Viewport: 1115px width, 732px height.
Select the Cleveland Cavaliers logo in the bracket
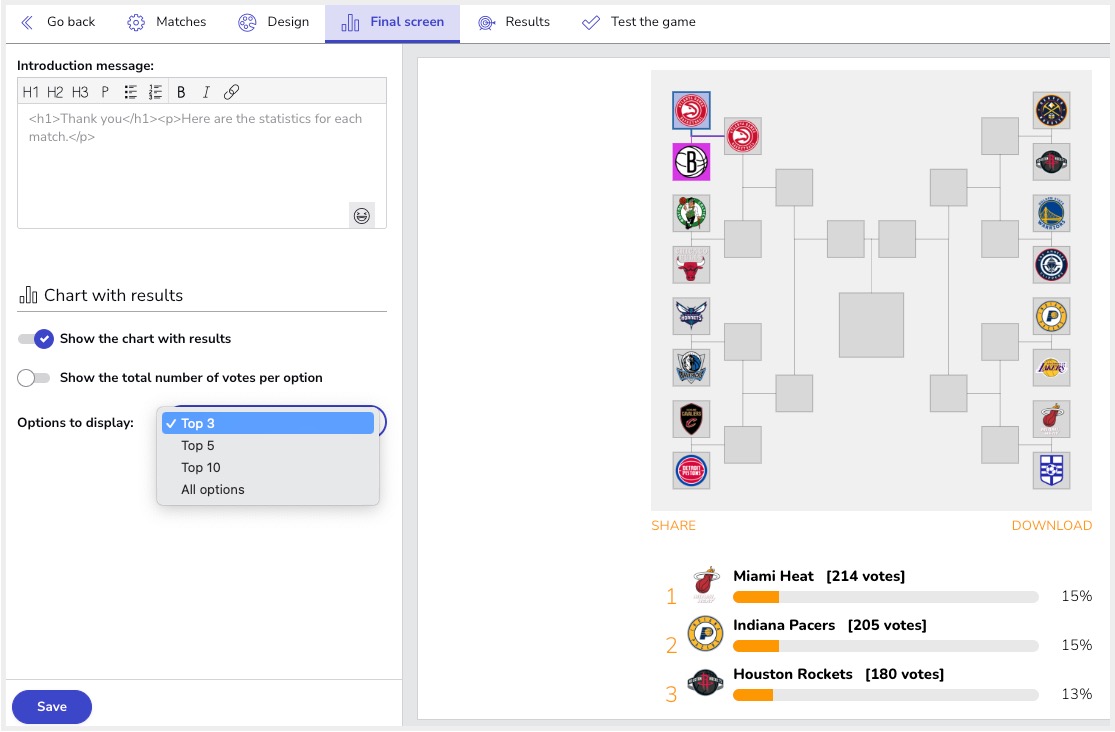691,419
